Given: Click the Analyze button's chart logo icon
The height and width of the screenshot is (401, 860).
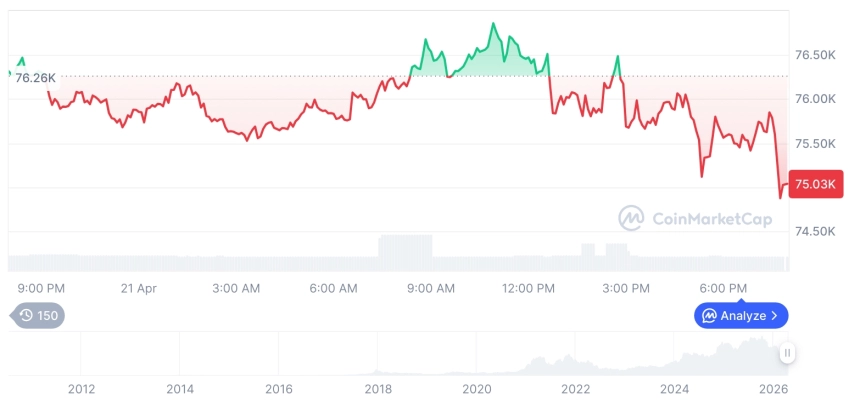Looking at the screenshot, I should point(709,316).
